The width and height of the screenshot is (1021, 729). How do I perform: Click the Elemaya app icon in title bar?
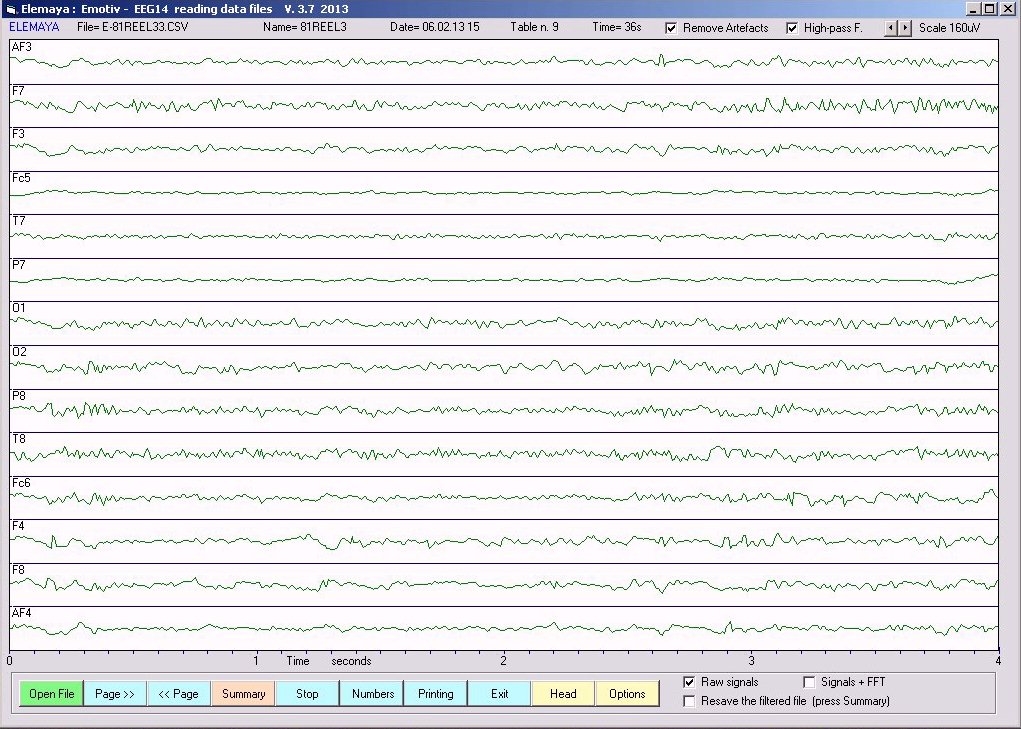[11, 9]
